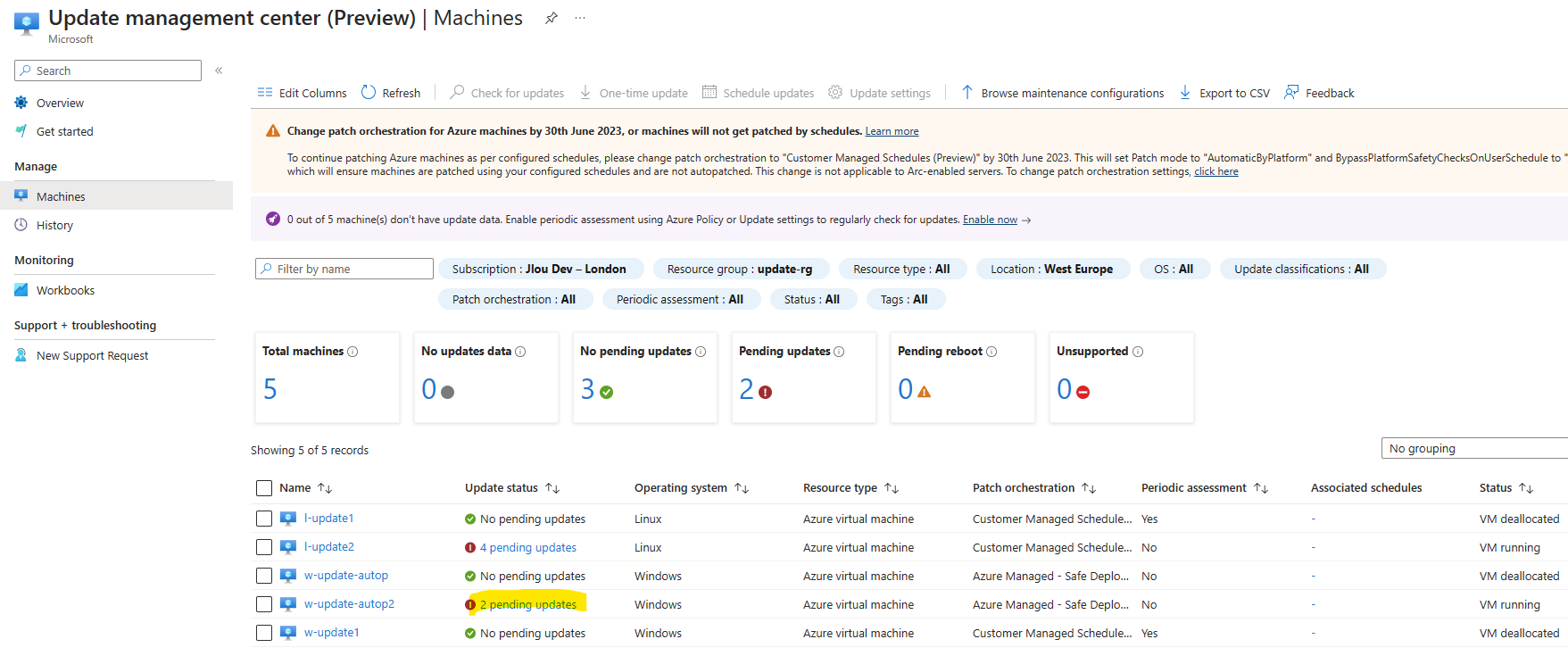This screenshot has height=656, width=1568.
Task: Sort by Update status column arrows
Action: pyautogui.click(x=552, y=488)
